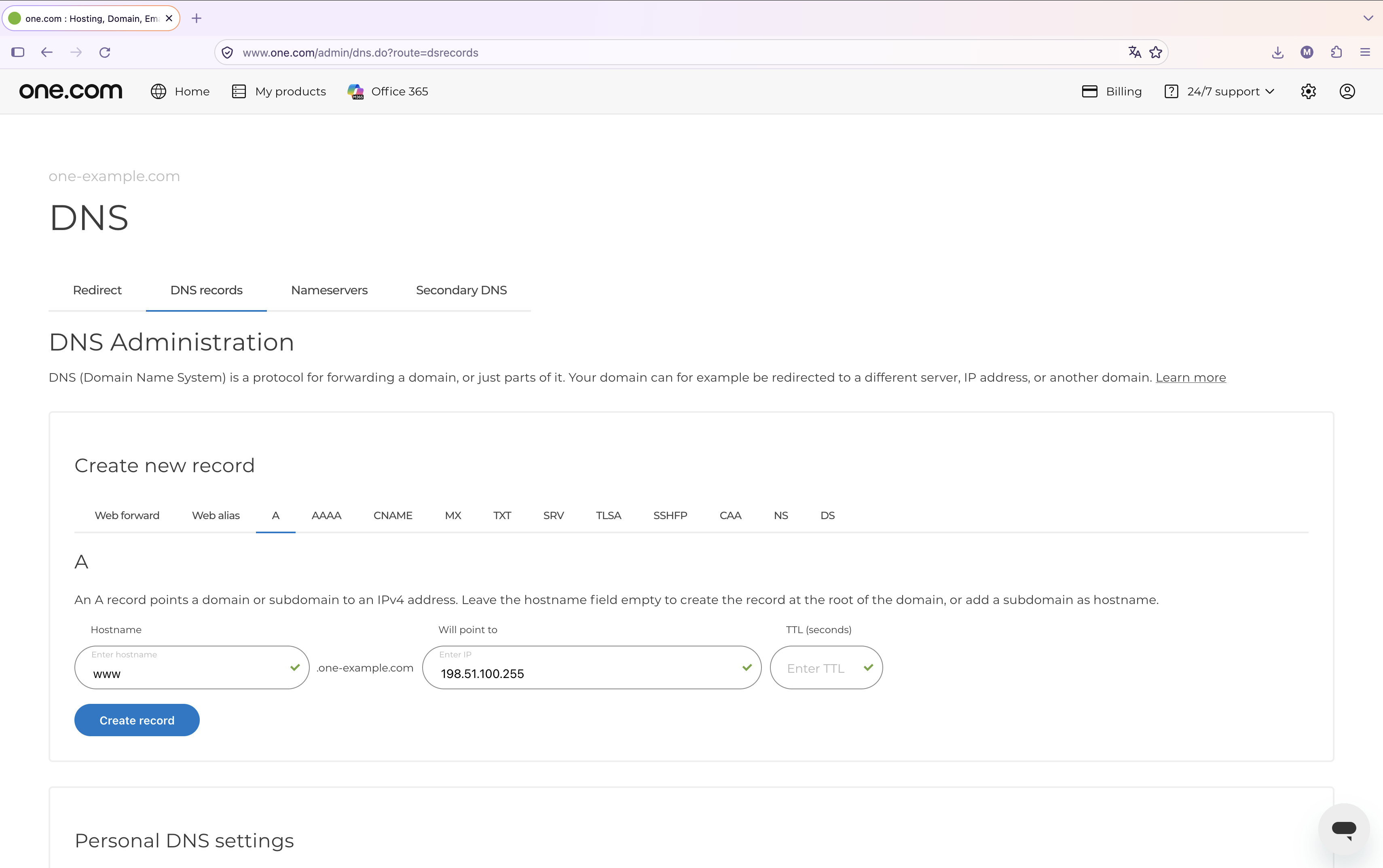Close the one.com browser tab
The image size is (1383, 868).
click(x=169, y=18)
